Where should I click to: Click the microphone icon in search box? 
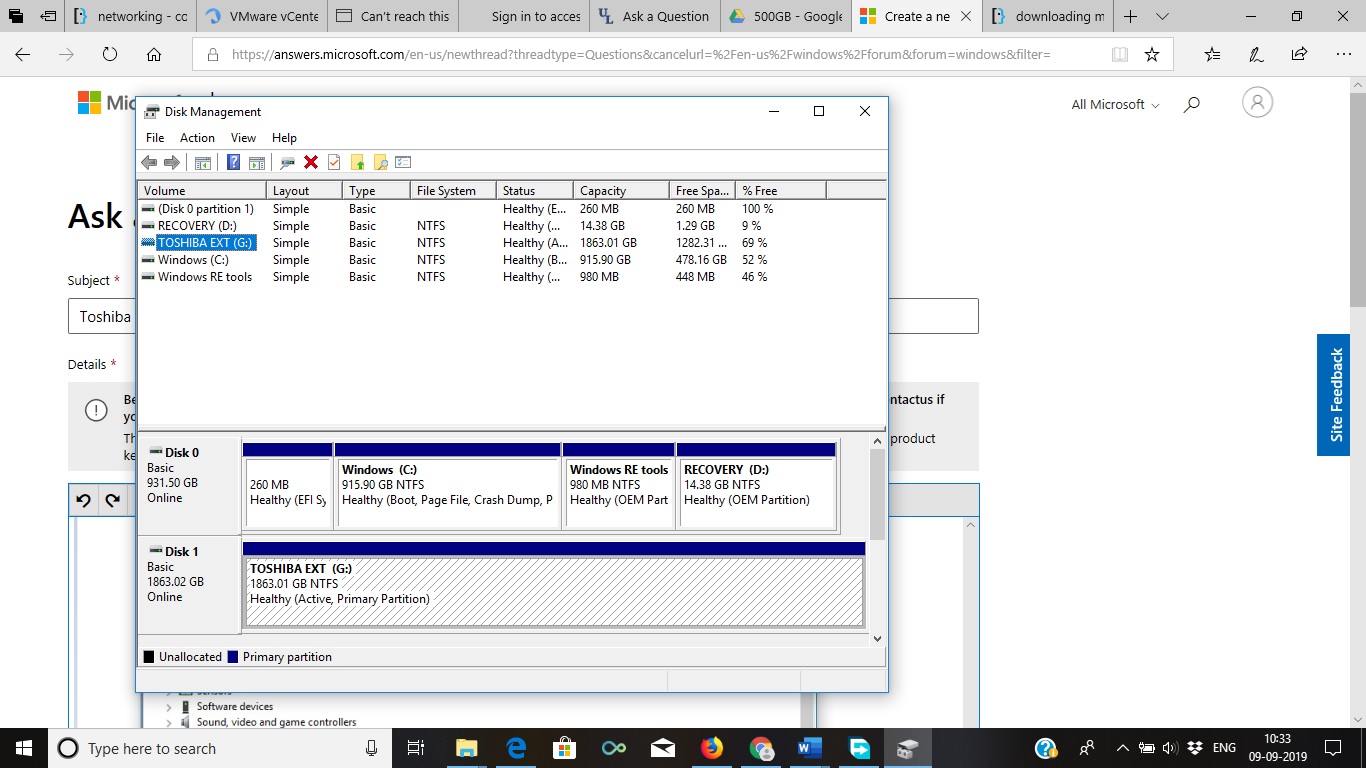(x=371, y=748)
